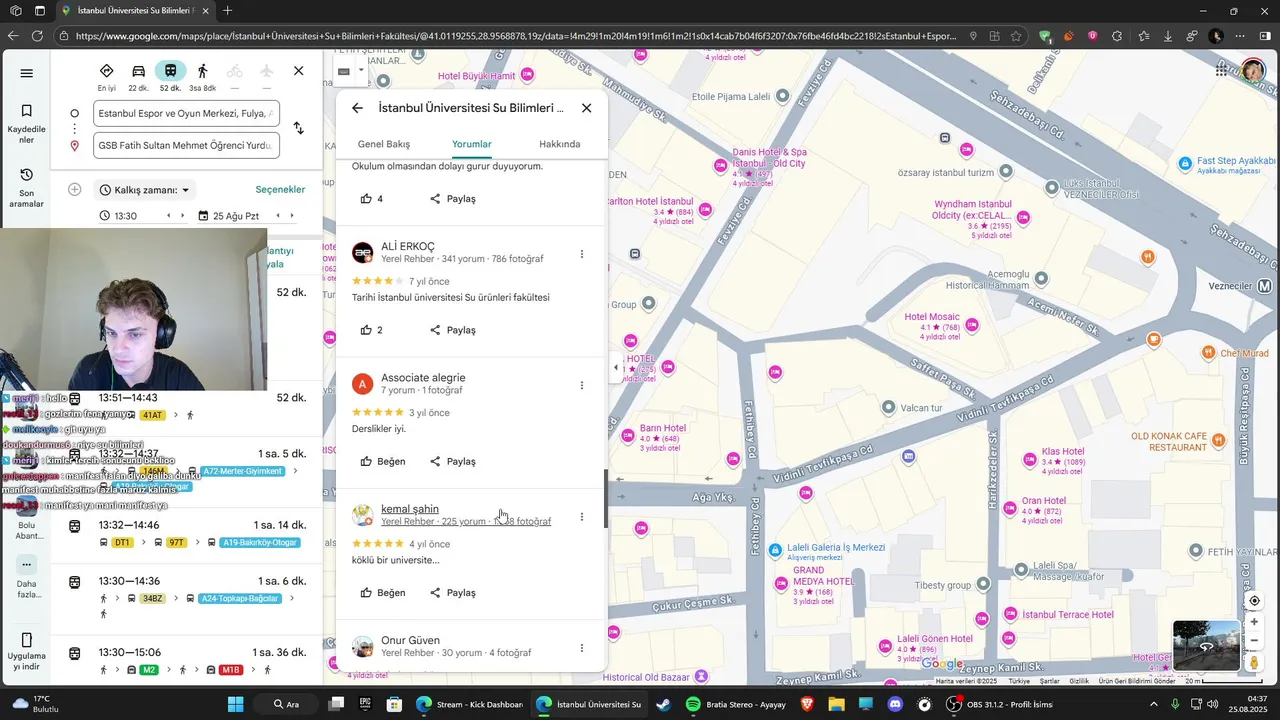Open the browser settings and more menu
Viewport: 1280px width, 720px height.
click(1240, 36)
